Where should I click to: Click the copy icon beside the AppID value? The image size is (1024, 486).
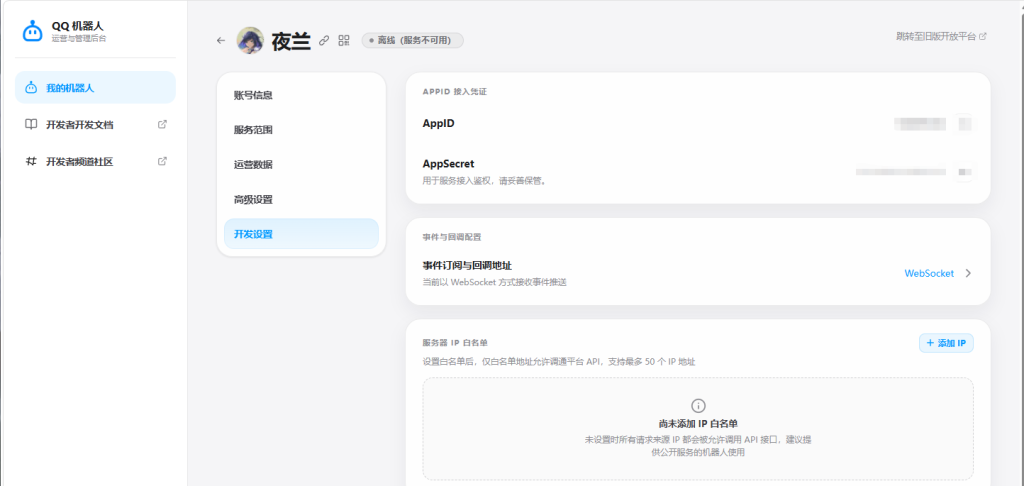pos(964,123)
